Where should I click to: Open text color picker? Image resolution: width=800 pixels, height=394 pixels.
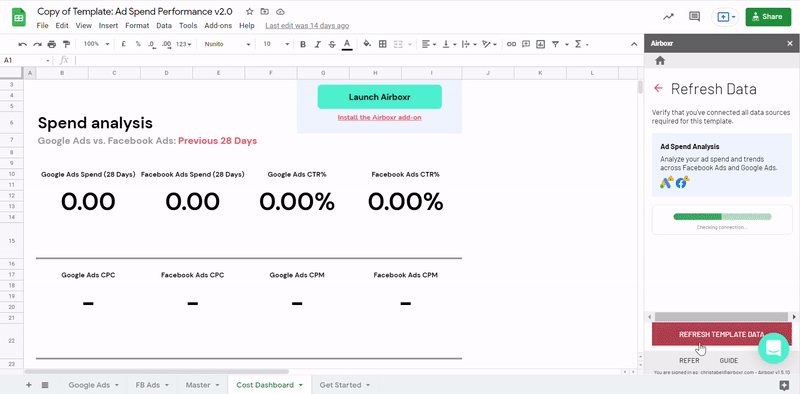point(347,44)
